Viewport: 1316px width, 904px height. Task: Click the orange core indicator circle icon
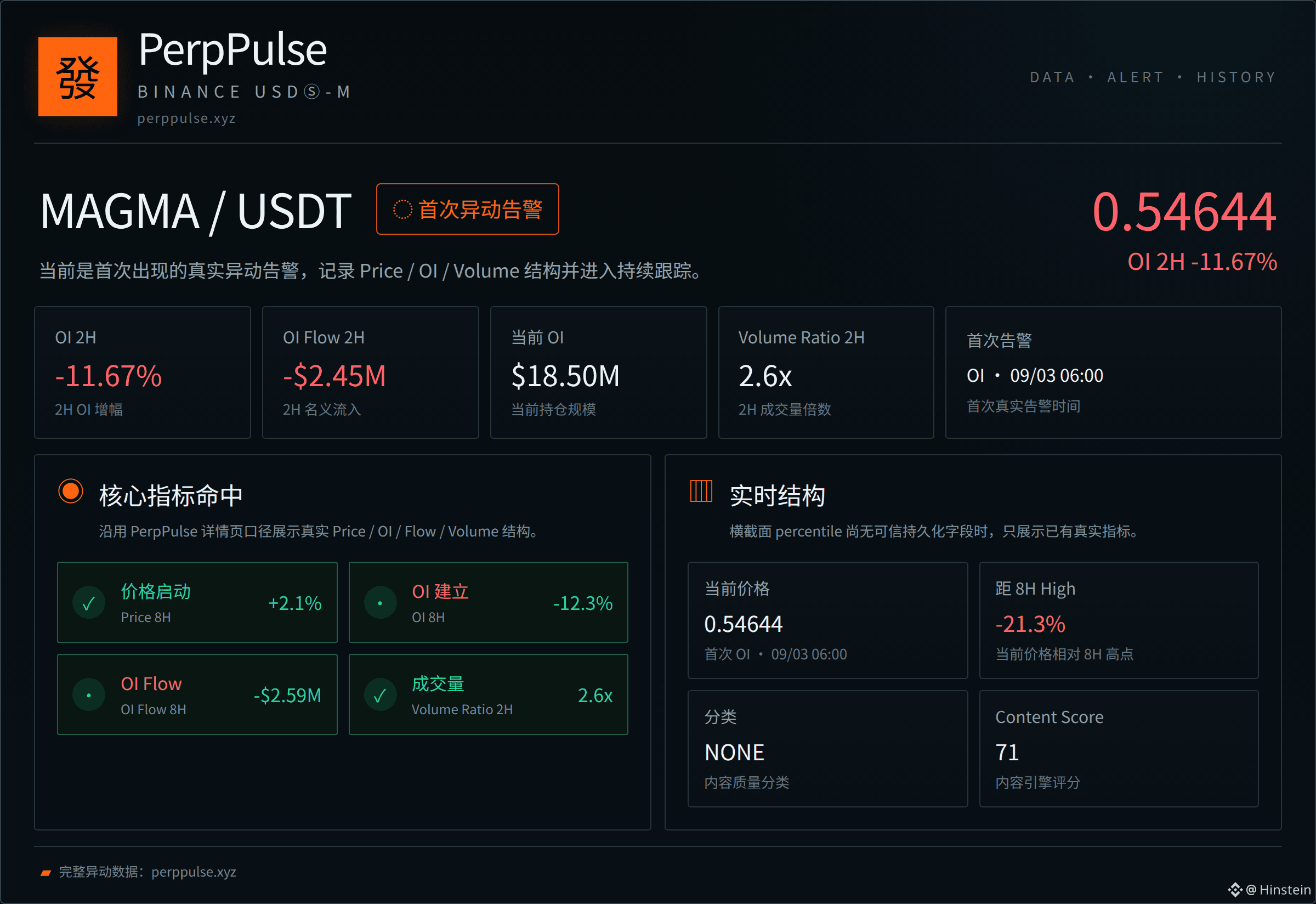(x=71, y=491)
